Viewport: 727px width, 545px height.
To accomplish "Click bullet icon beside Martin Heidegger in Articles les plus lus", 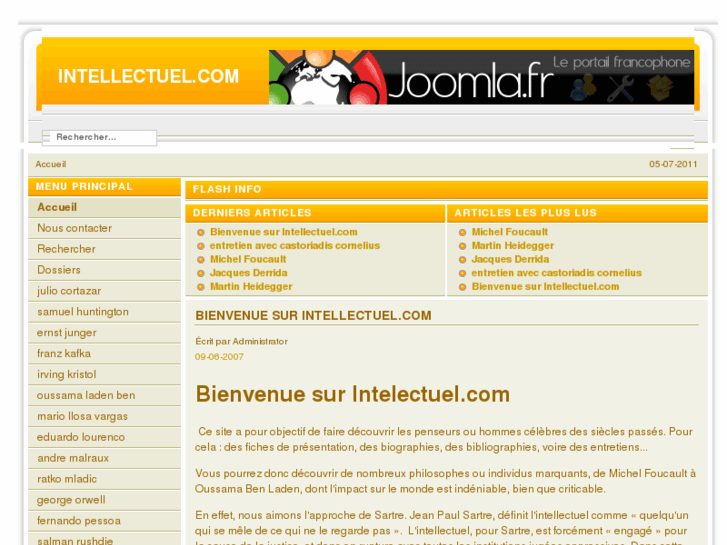I will coord(462,246).
